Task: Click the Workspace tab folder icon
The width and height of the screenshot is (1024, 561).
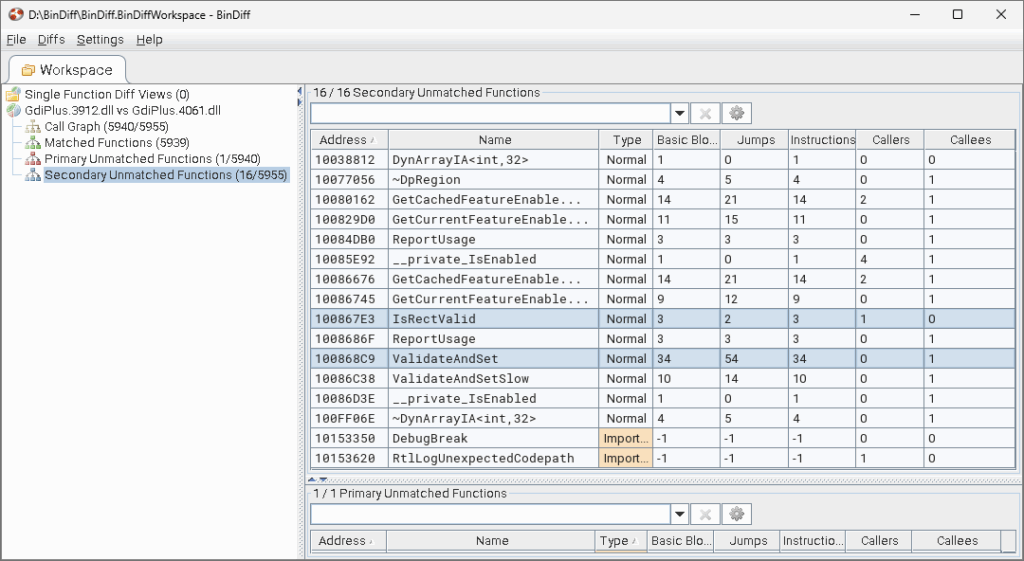Action: click(28, 70)
